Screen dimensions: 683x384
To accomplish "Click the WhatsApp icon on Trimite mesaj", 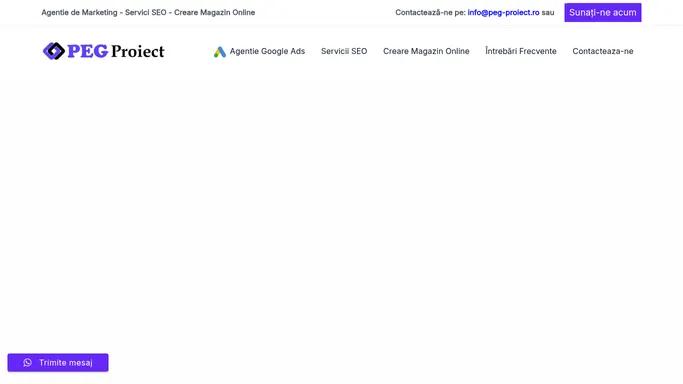I will 27,362.
